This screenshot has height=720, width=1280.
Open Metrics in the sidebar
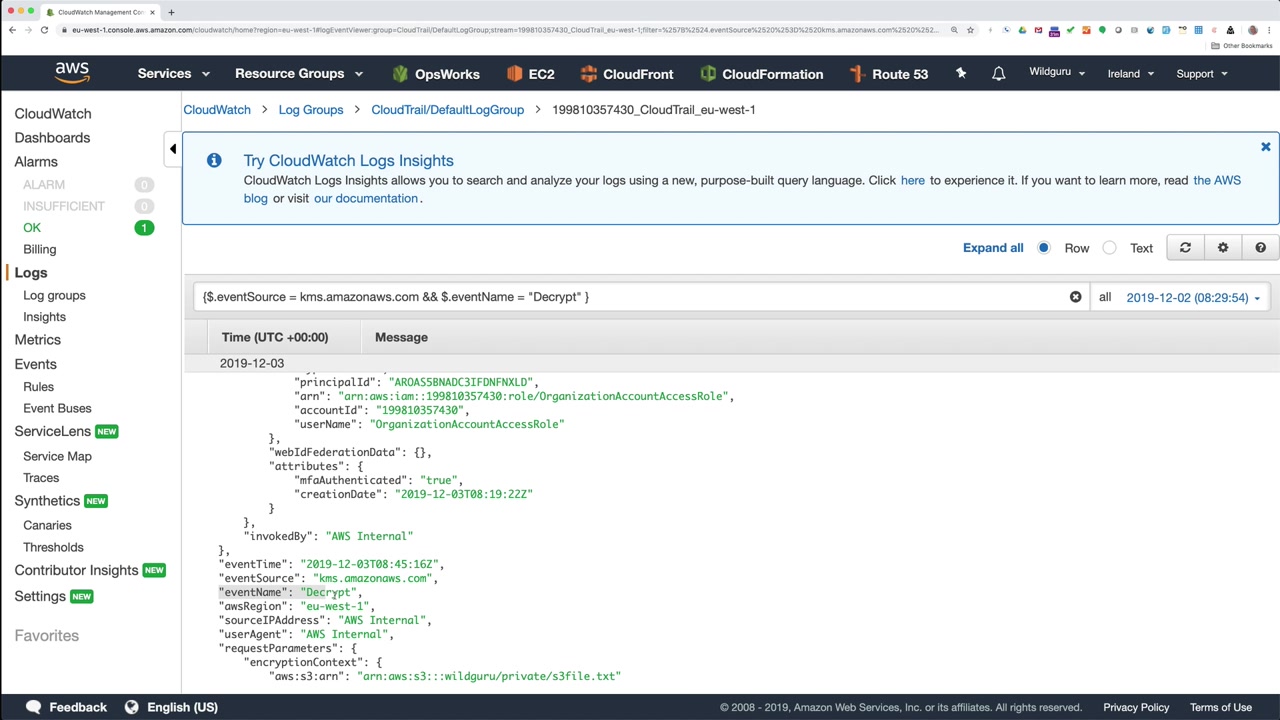click(37, 340)
